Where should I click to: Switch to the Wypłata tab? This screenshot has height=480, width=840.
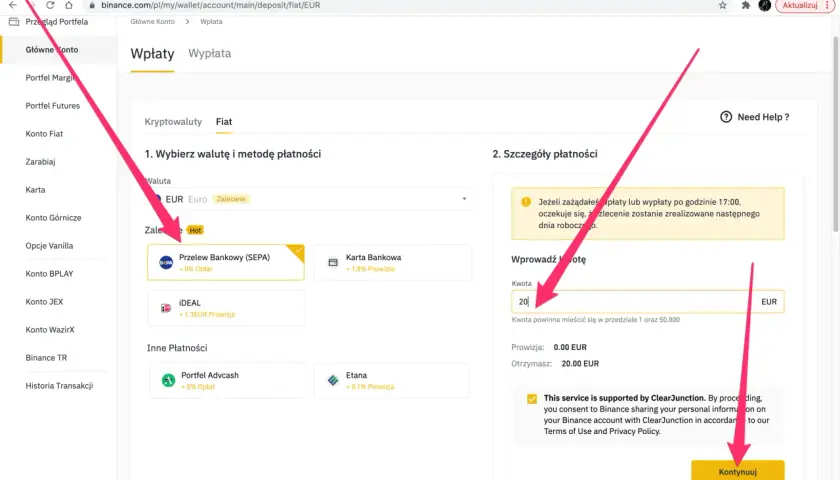tap(209, 53)
